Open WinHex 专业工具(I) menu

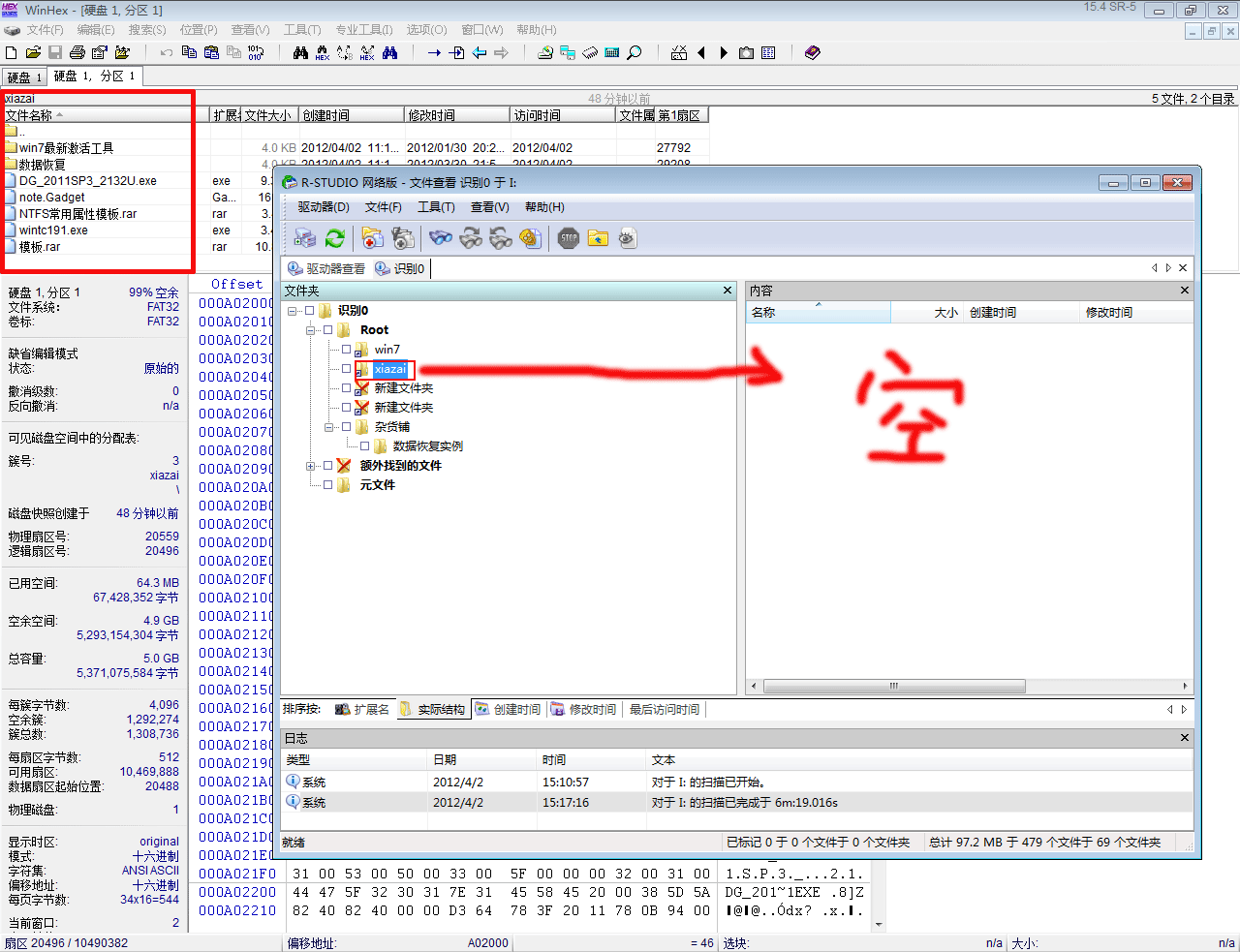(363, 30)
